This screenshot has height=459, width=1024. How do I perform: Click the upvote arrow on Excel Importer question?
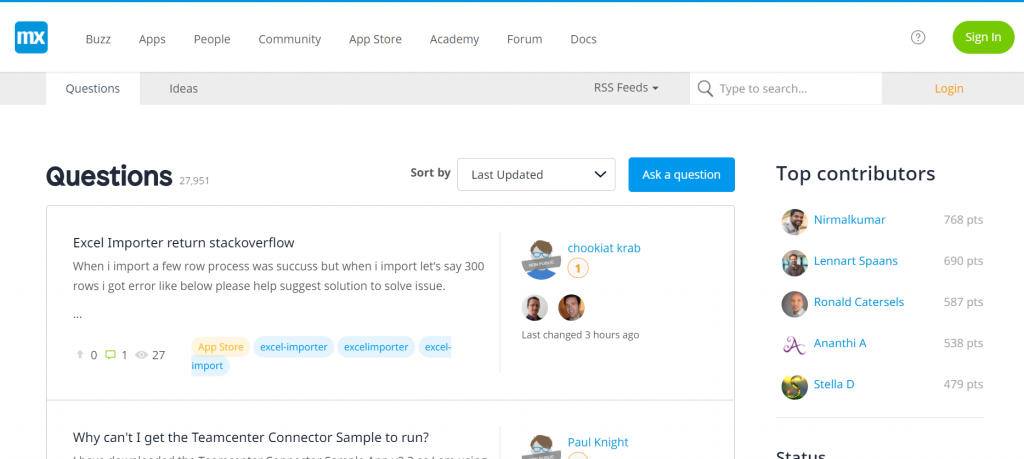(x=80, y=355)
